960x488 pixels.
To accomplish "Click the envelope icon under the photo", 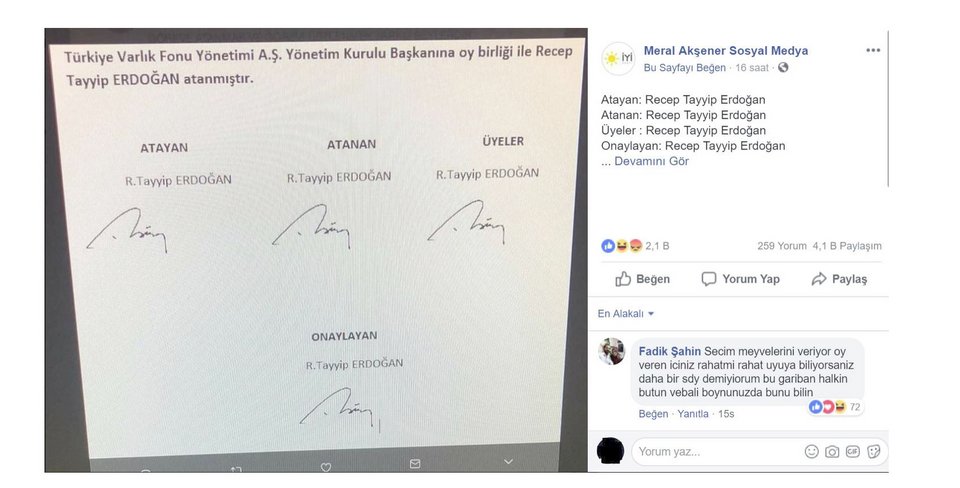I will pyautogui.click(x=415, y=464).
